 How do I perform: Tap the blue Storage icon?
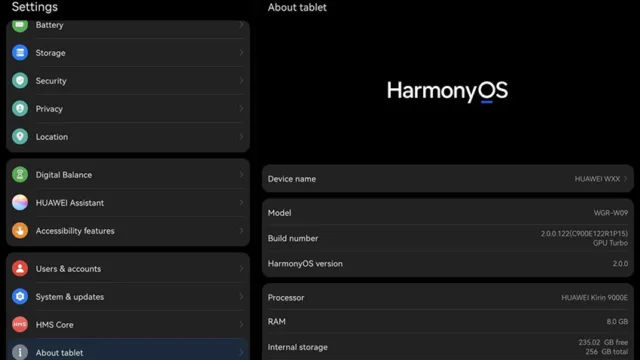20,53
